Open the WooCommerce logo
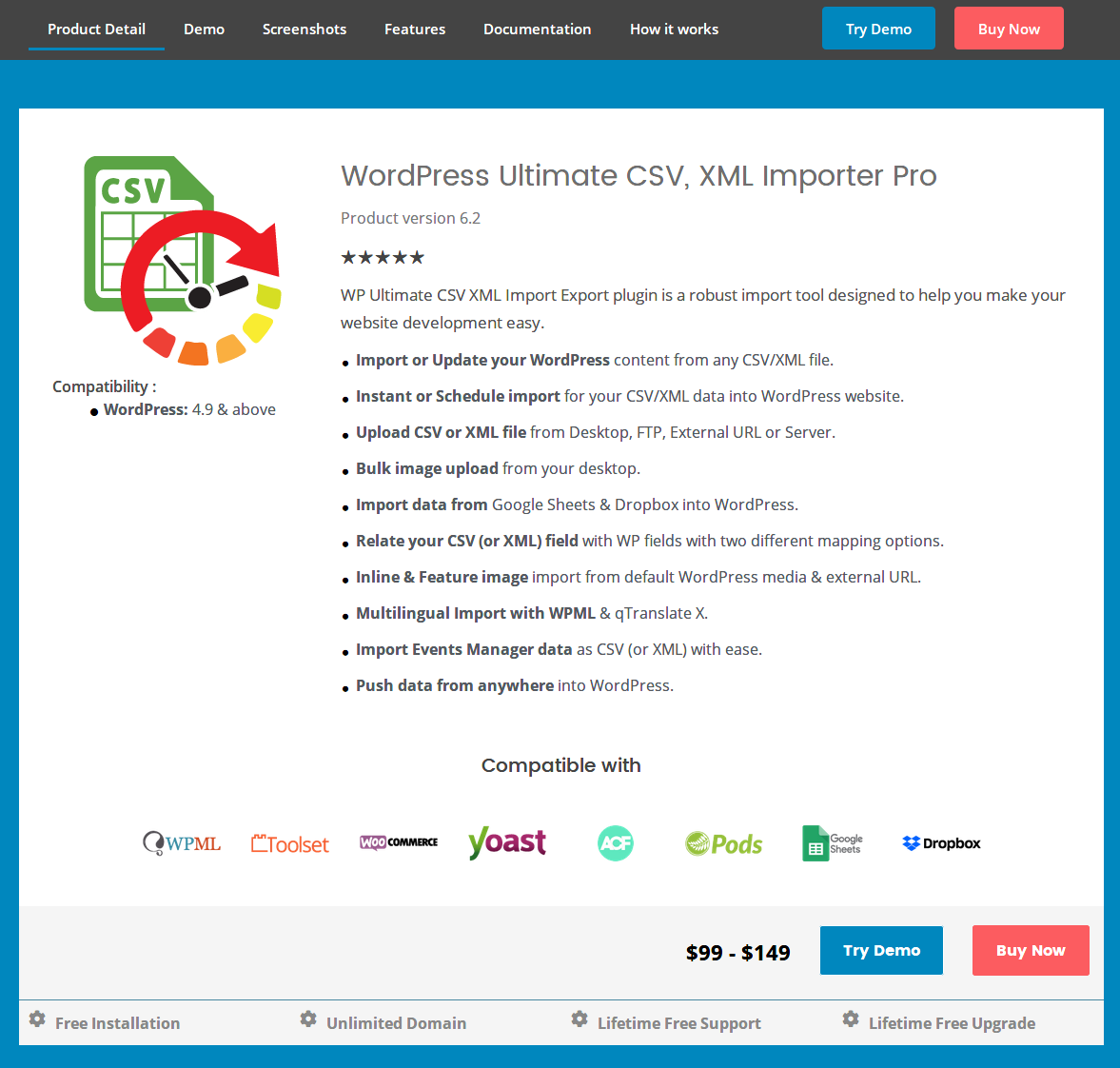 399,842
